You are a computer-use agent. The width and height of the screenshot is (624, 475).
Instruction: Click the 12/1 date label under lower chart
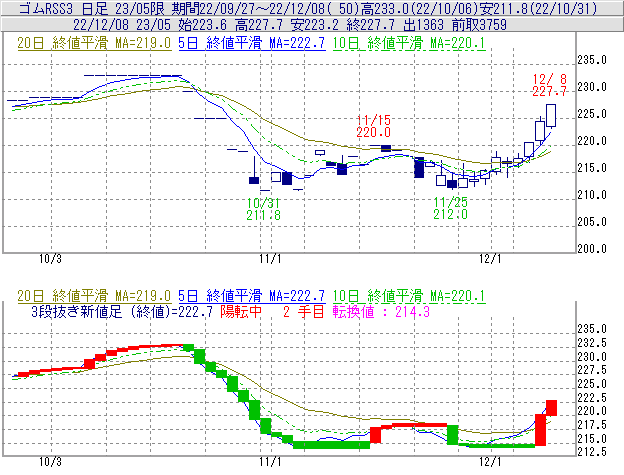pos(490,462)
